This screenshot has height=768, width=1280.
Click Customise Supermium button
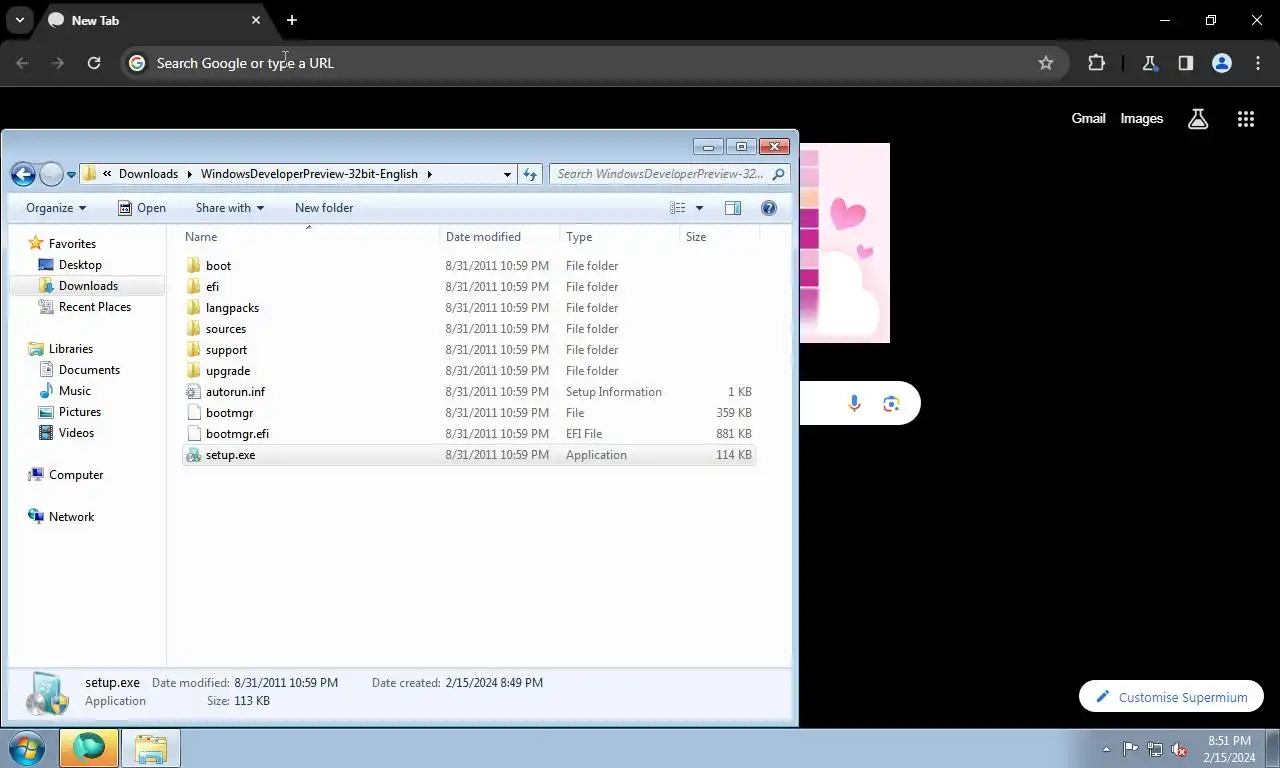tap(1171, 697)
